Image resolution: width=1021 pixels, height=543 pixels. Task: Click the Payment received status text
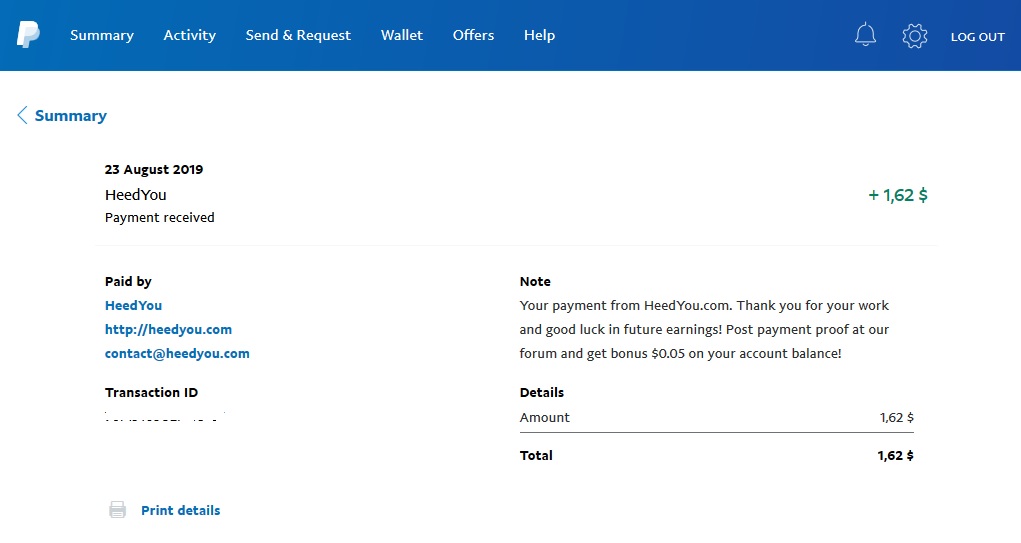pyautogui.click(x=160, y=217)
